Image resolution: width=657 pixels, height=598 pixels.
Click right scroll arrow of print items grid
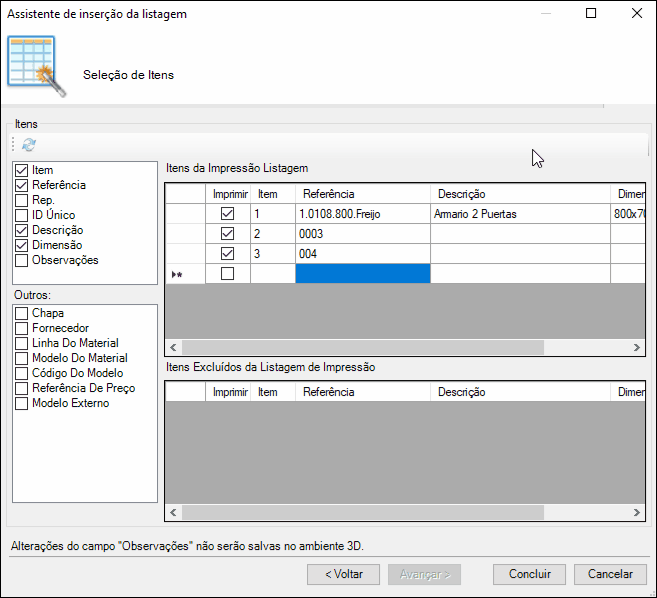(636, 347)
